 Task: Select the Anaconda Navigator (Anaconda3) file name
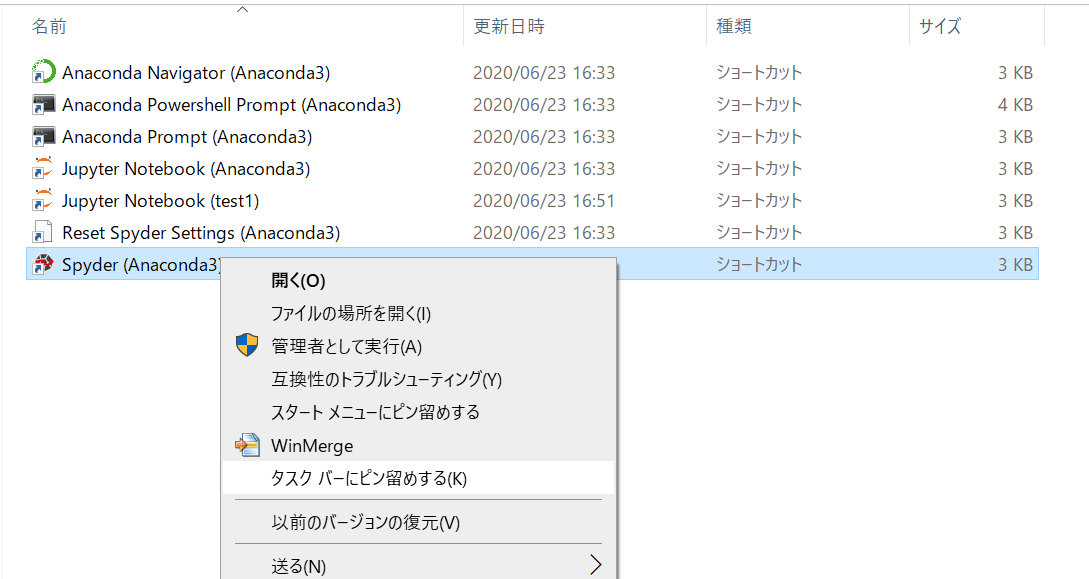(196, 73)
